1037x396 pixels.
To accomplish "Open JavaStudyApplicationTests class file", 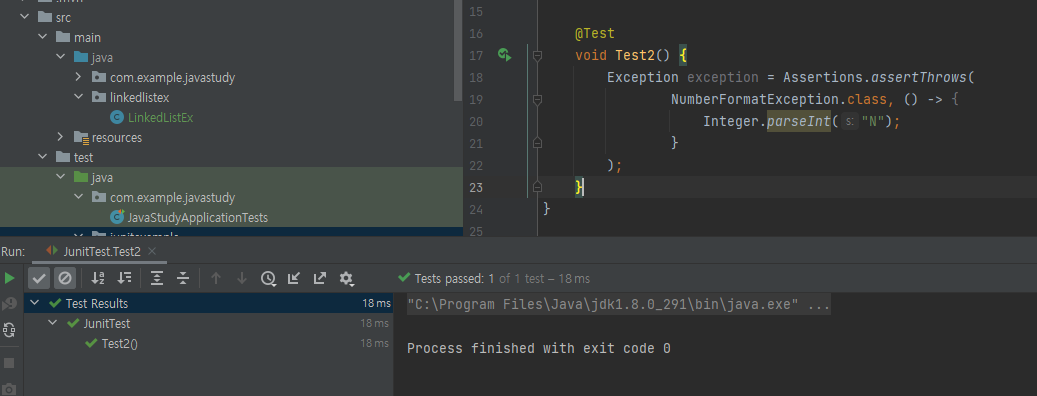I will point(198,218).
